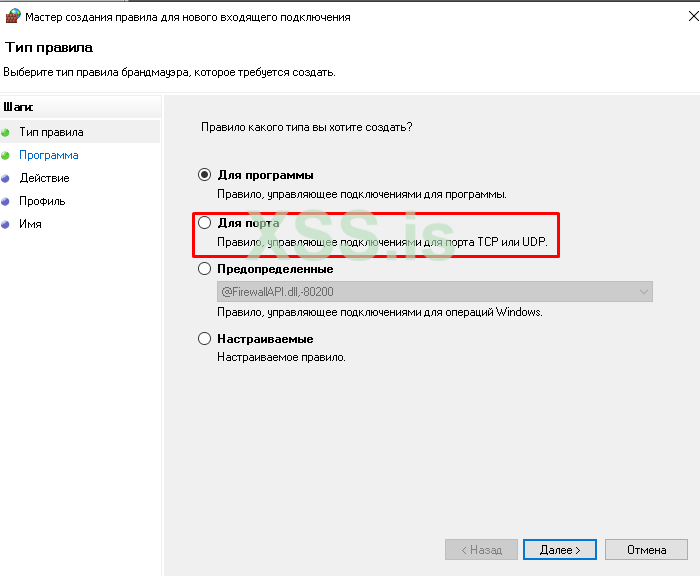Image resolution: width=700 pixels, height=576 pixels.
Task: Choose the Для порта rule type
Action: pyautogui.click(x=205, y=223)
